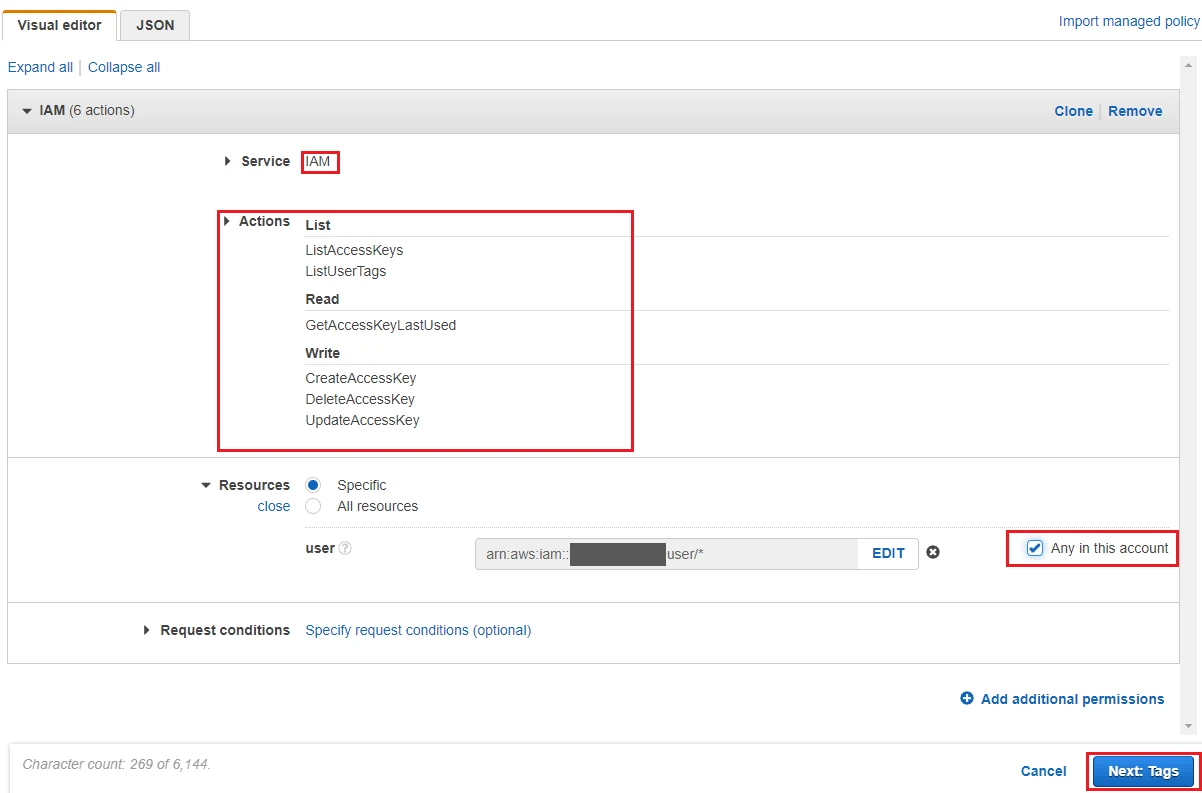This screenshot has height=793, width=1202.
Task: Click the CreateAccessKey action
Action: [360, 378]
